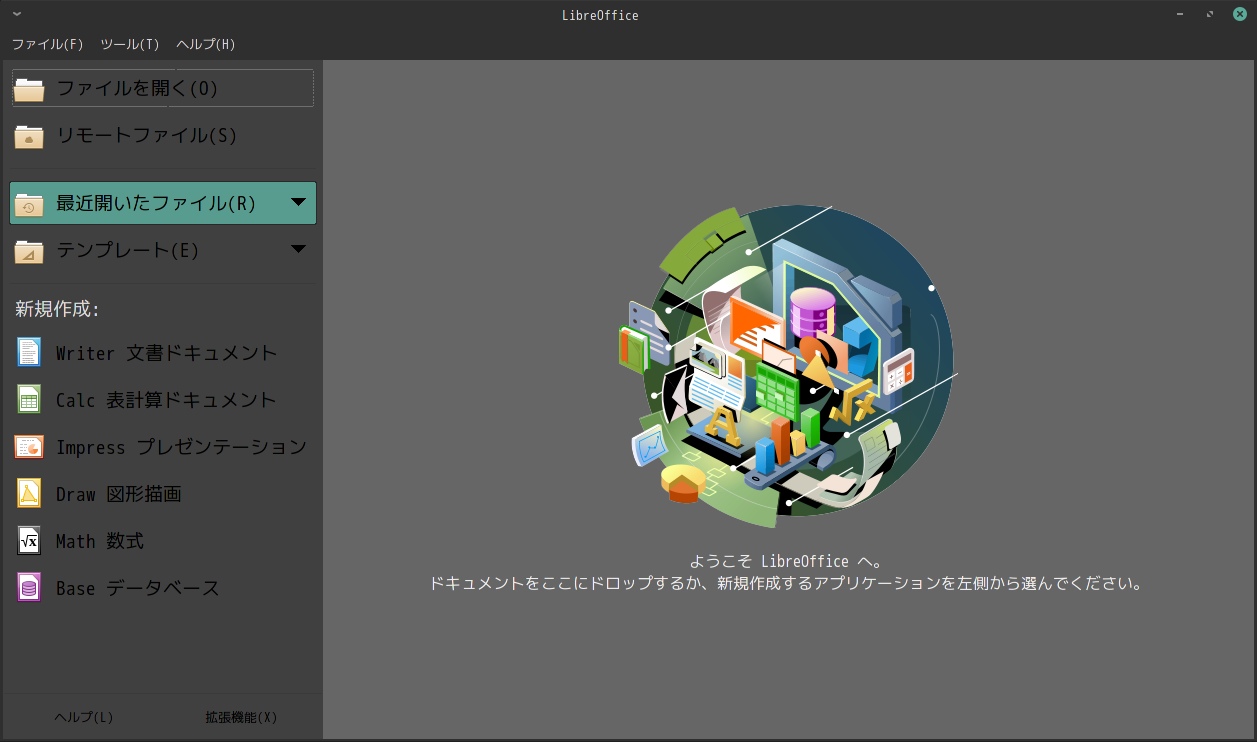The width and height of the screenshot is (1257, 742).
Task: Open the ファイル(F) menu
Action: pyautogui.click(x=48, y=44)
